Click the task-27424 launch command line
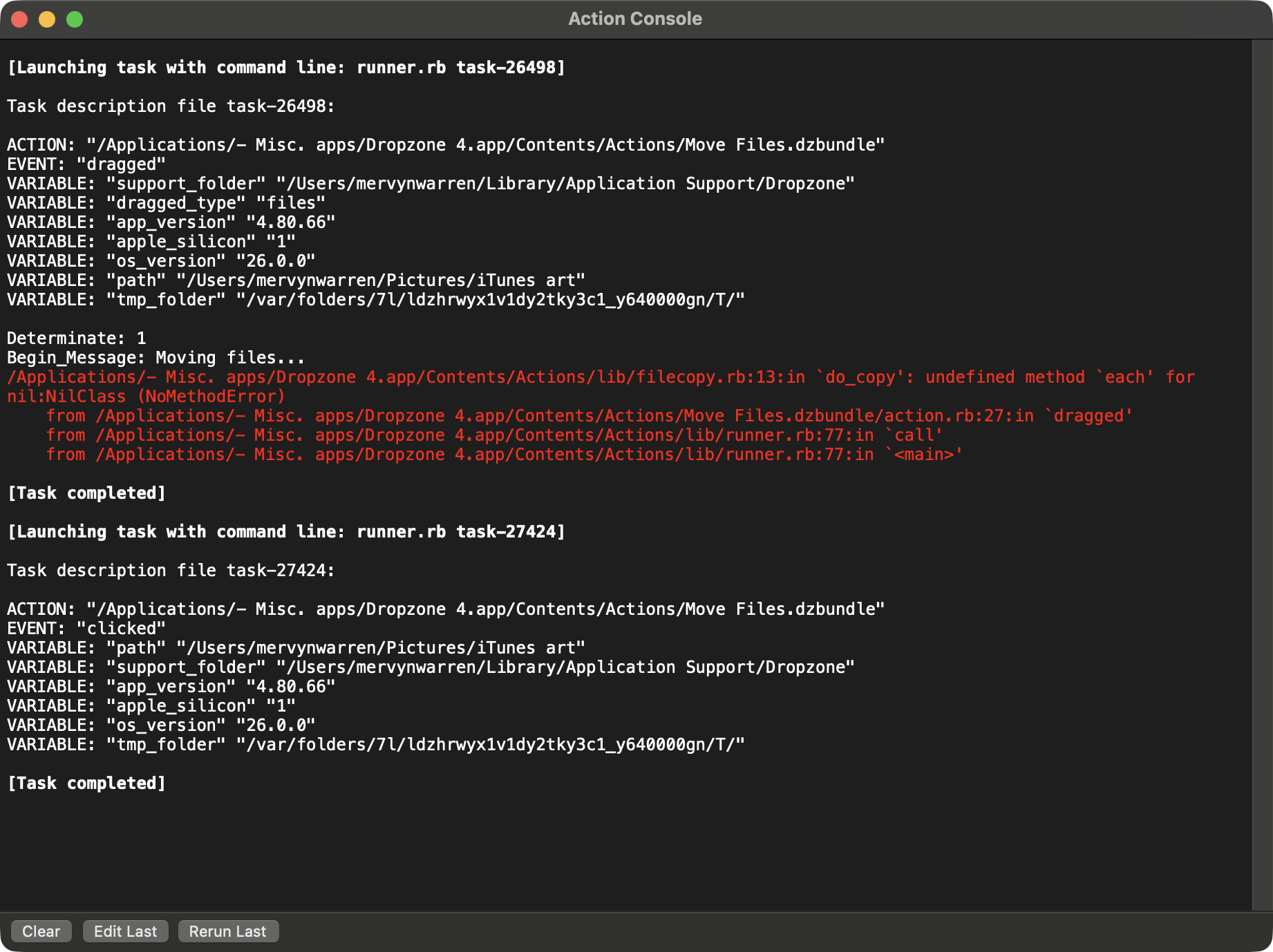 coord(285,532)
